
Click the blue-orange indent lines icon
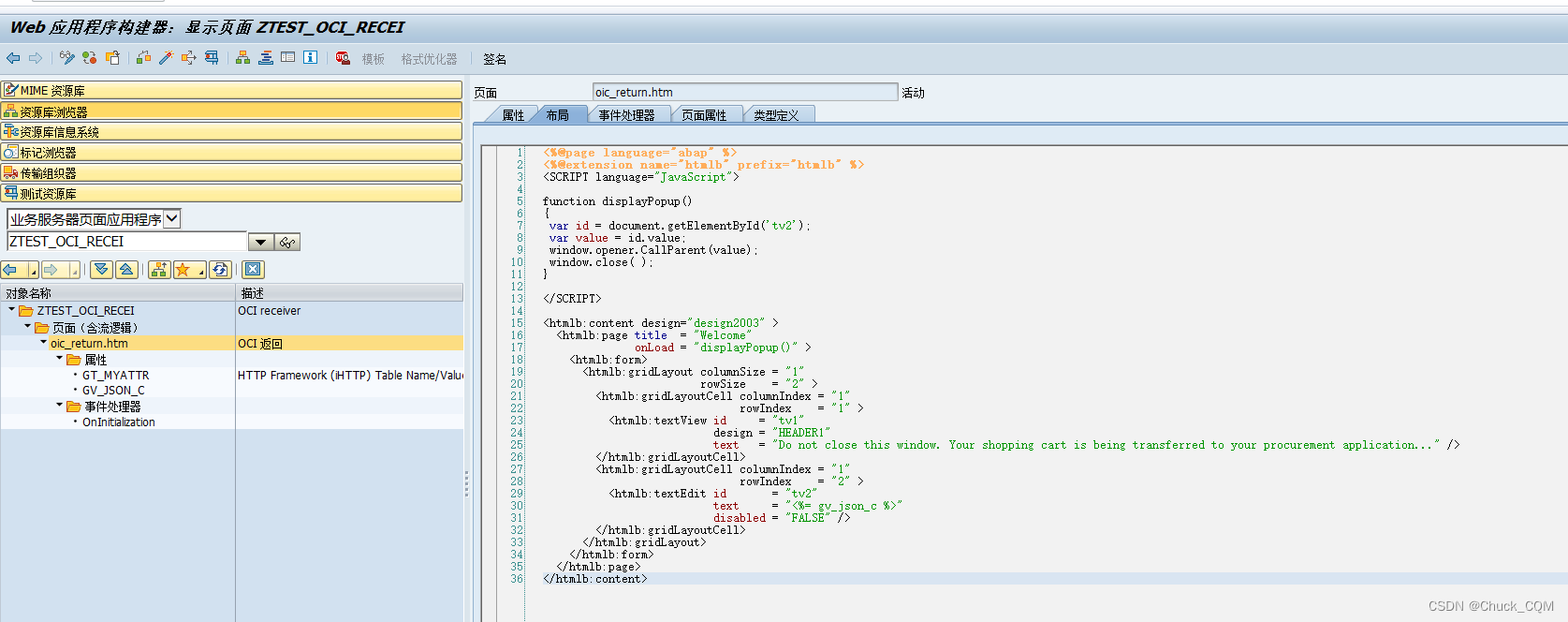click(x=266, y=58)
